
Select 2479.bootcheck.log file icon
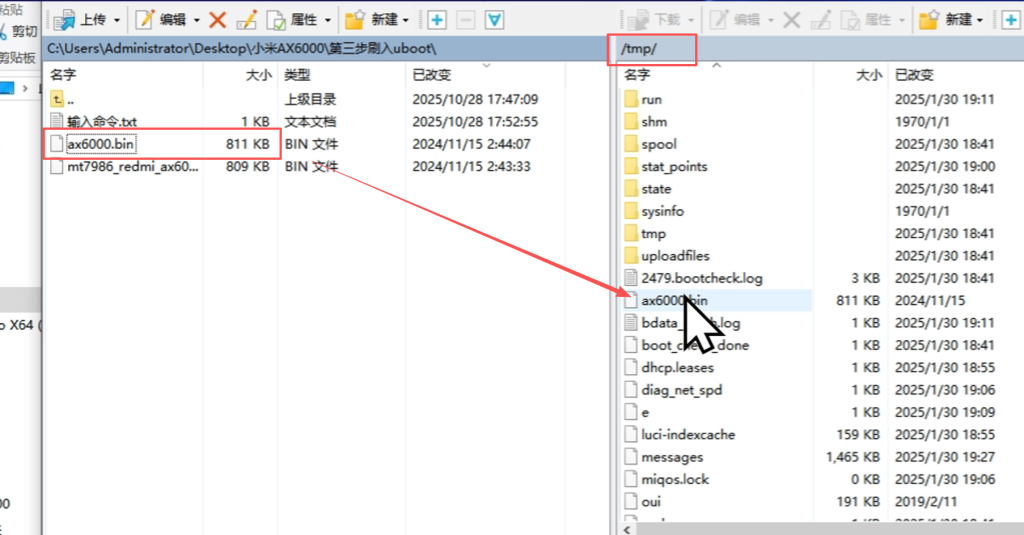(631, 278)
